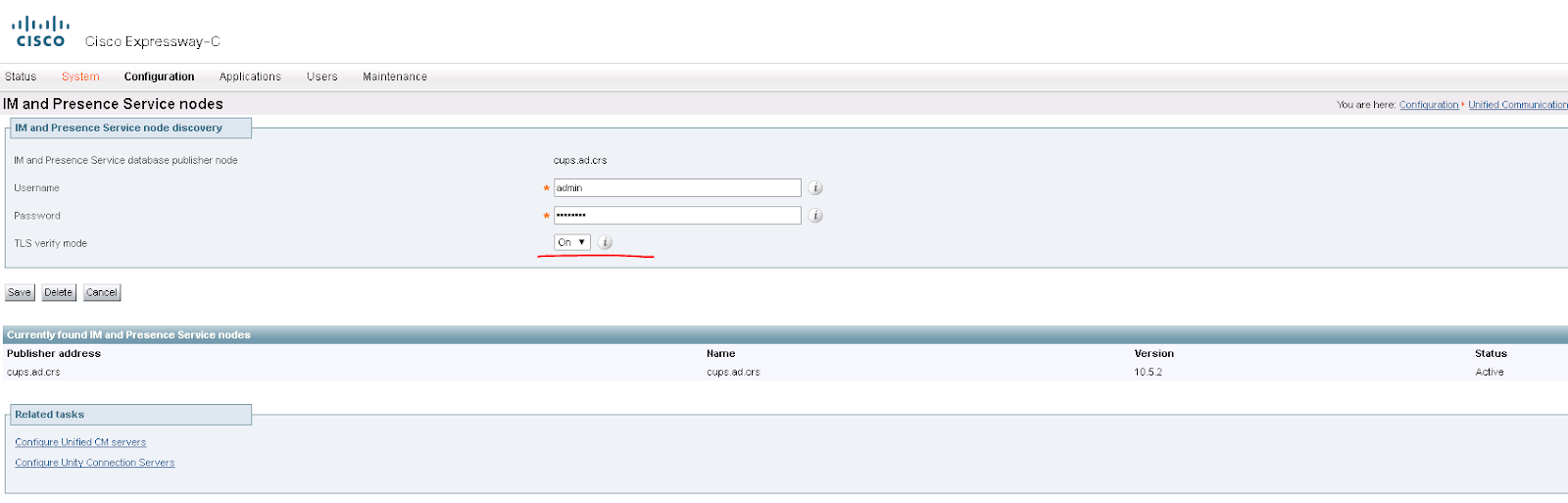Image resolution: width=1568 pixels, height=503 pixels.
Task: Open Configure Unity Connection Servers link
Action: 95,463
